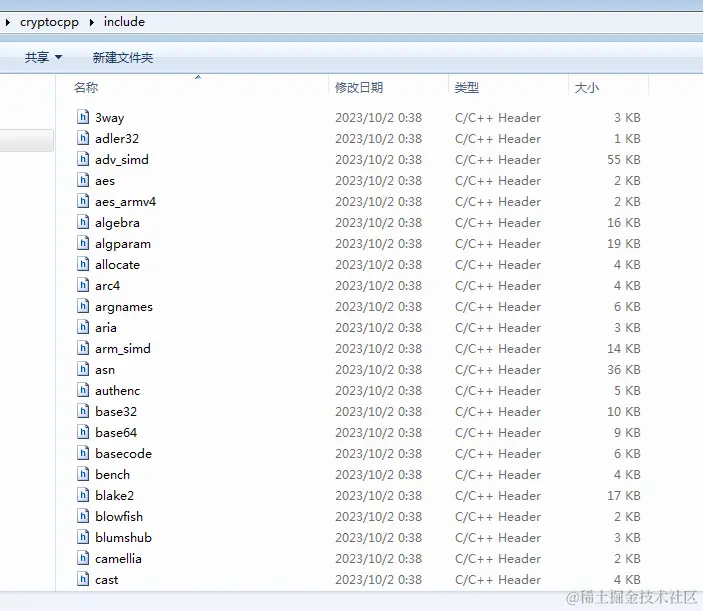Click the camellia header icon
Image resolution: width=703 pixels, height=611 pixels.
tap(83, 558)
